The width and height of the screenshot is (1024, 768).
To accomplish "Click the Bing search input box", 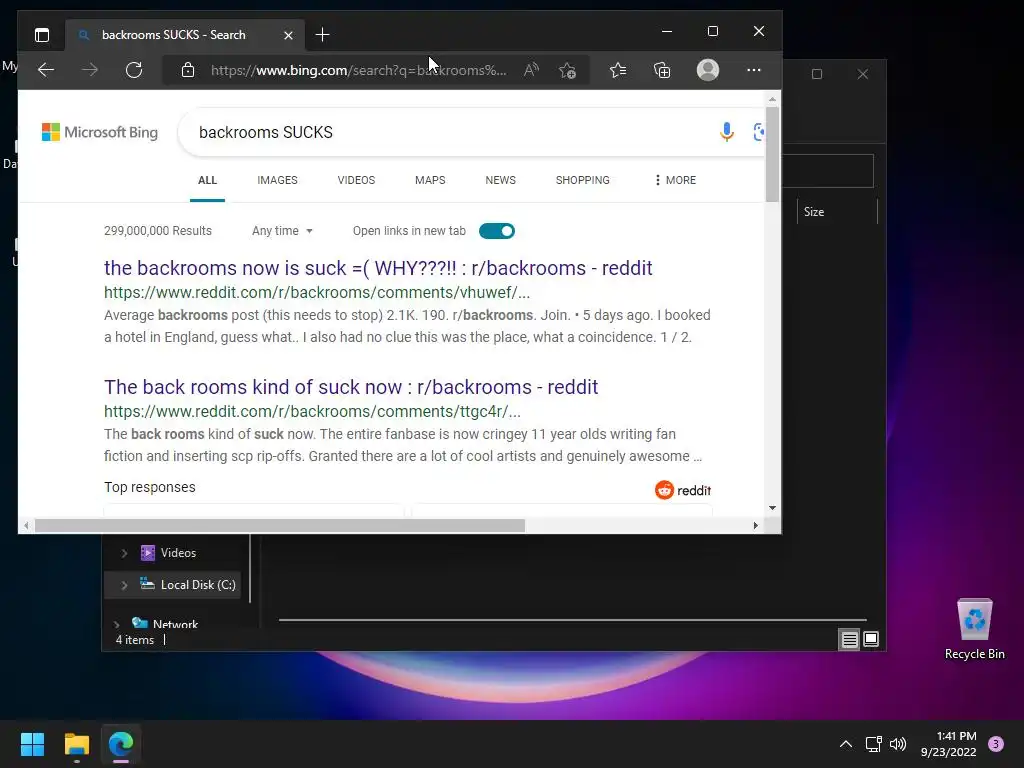I will pos(451,132).
